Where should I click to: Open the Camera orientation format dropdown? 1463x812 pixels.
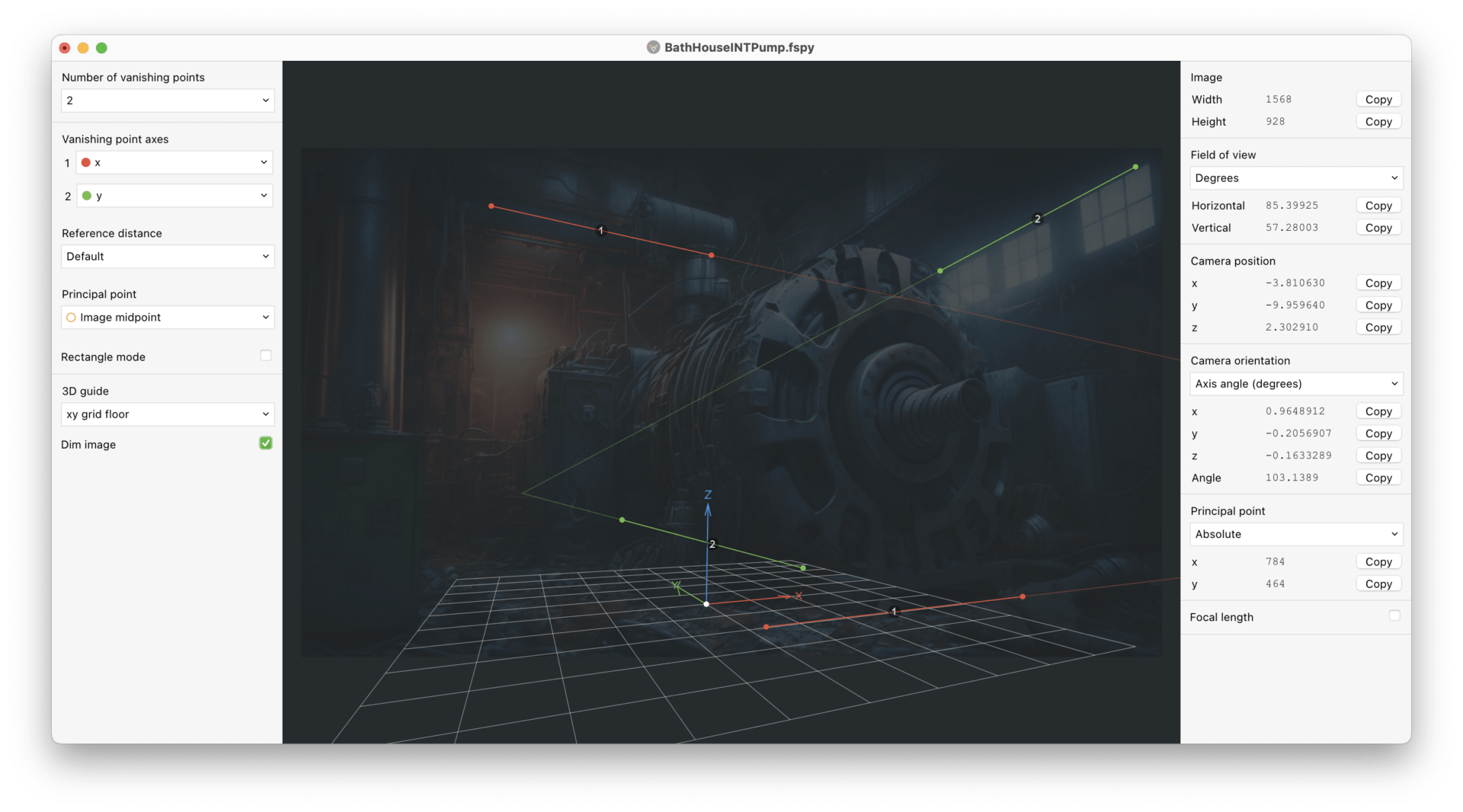point(1295,383)
